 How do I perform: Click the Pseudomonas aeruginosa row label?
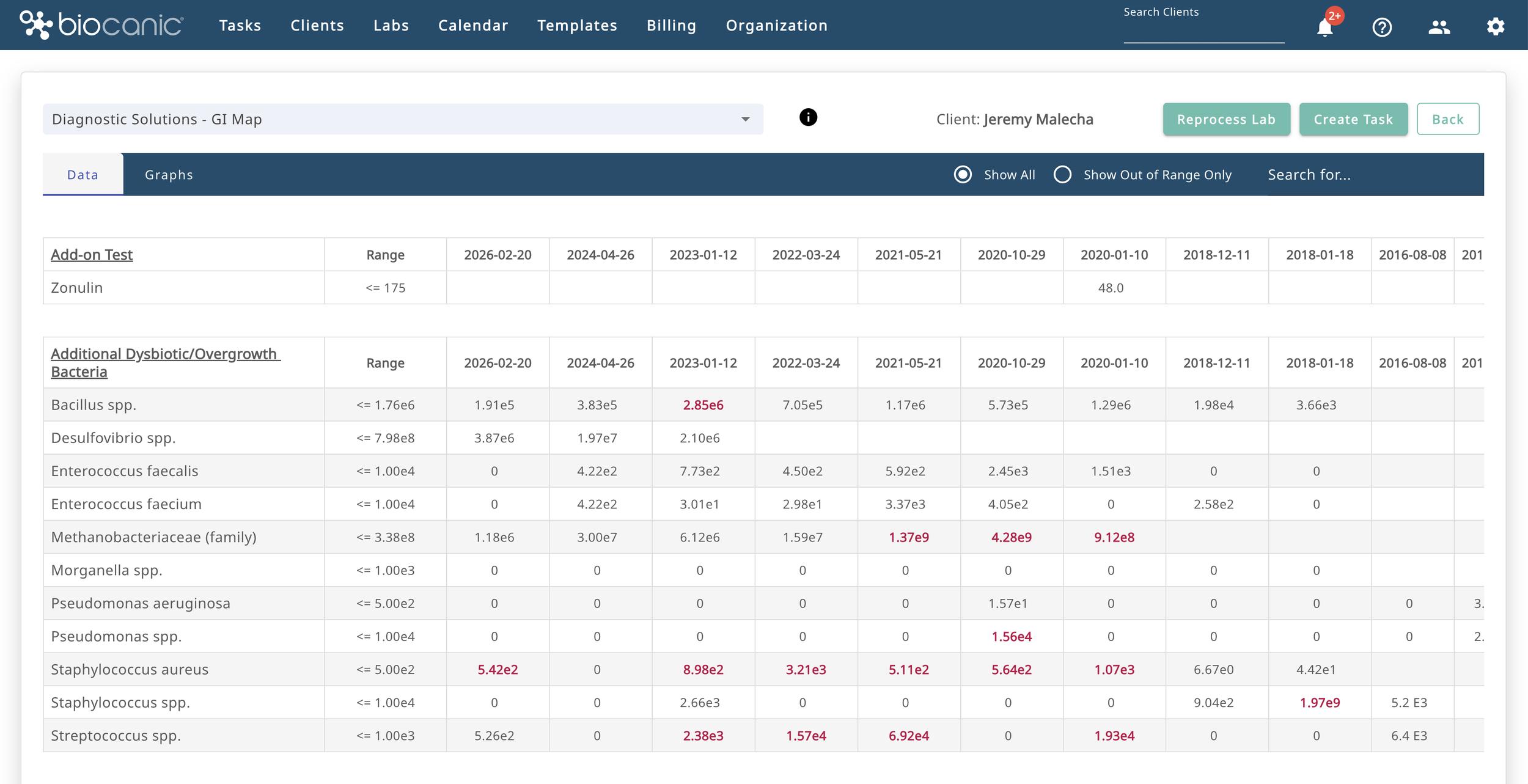[x=141, y=603]
